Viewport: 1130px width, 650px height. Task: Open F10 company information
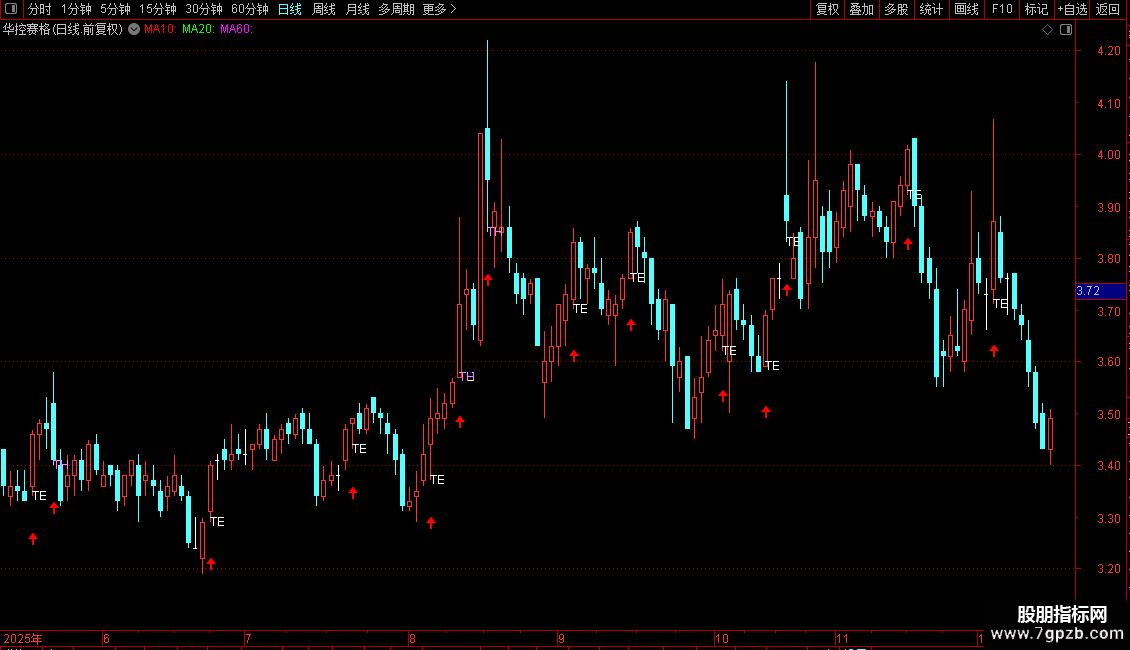click(1002, 9)
